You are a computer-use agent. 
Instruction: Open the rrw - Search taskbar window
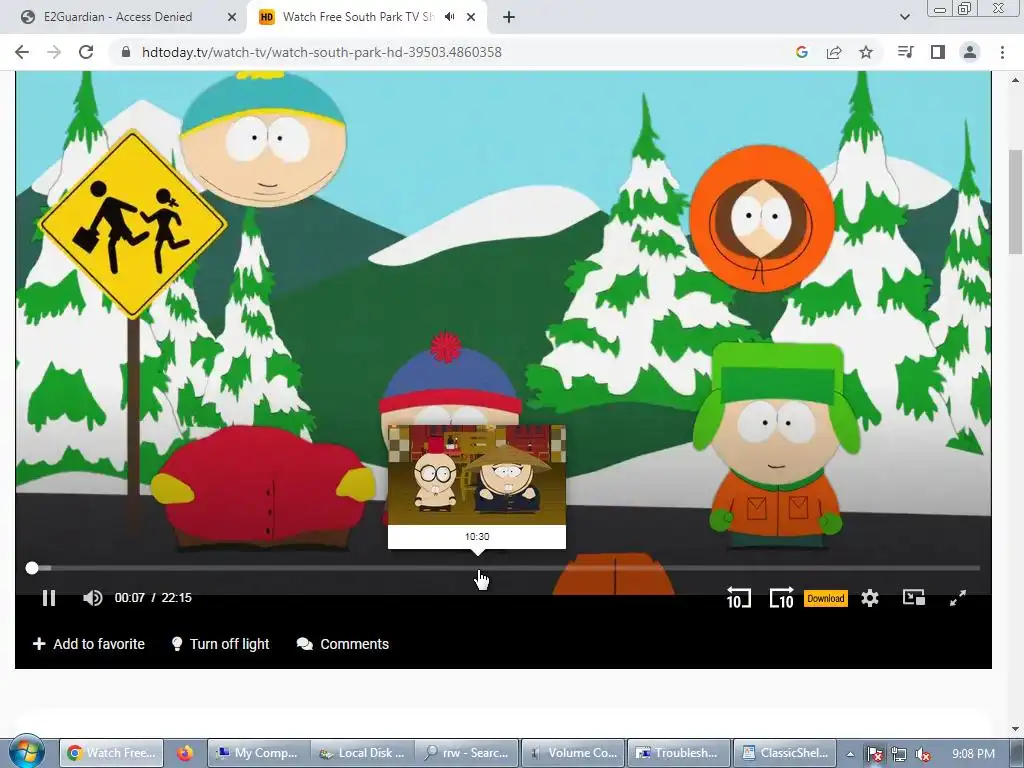click(x=467, y=753)
